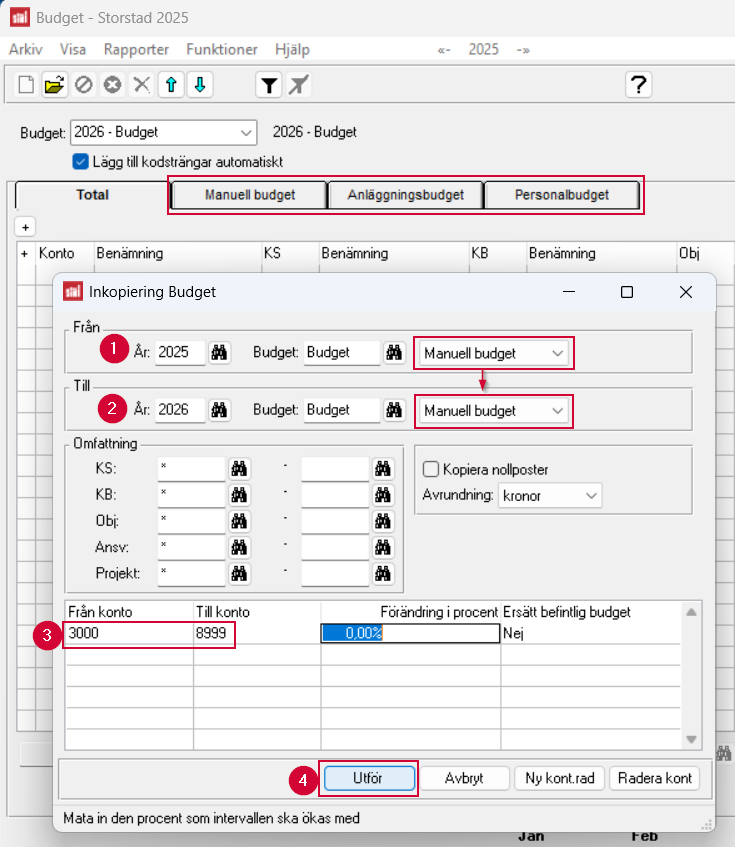
Task: Expand the Avrundning kronor dropdown
Action: pos(549,495)
